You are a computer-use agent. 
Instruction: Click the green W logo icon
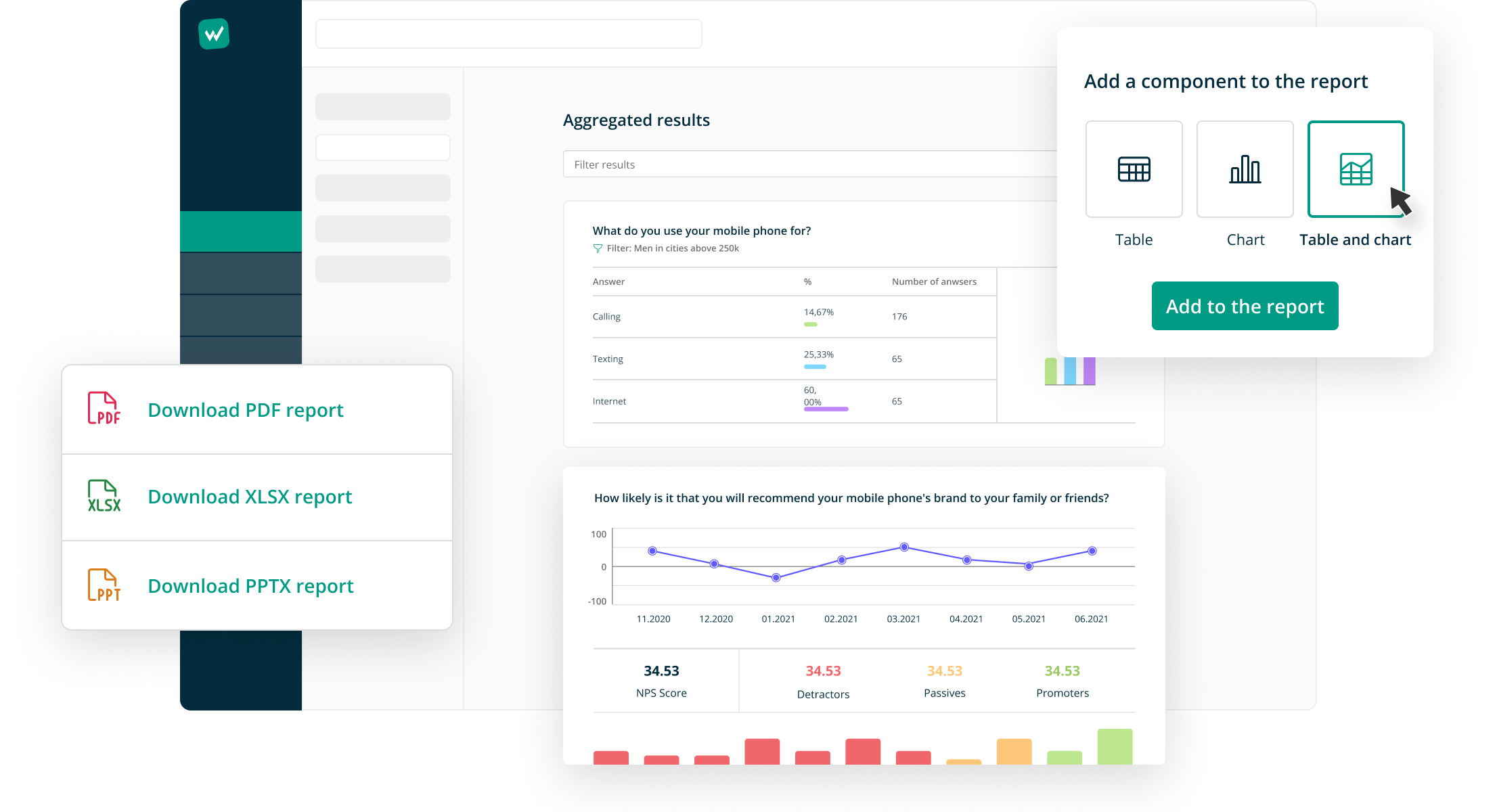pyautogui.click(x=214, y=34)
